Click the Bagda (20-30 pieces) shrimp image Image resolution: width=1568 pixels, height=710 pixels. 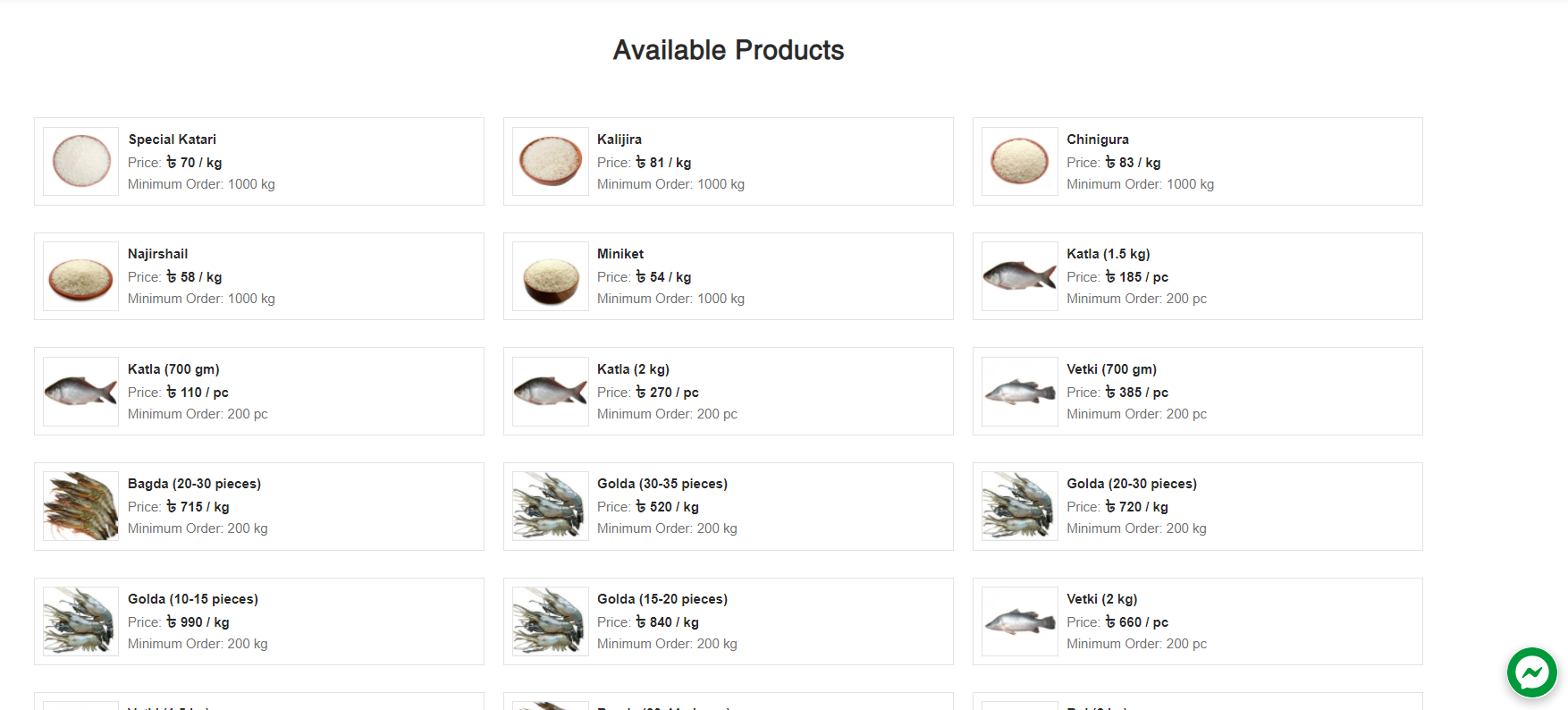(x=81, y=506)
